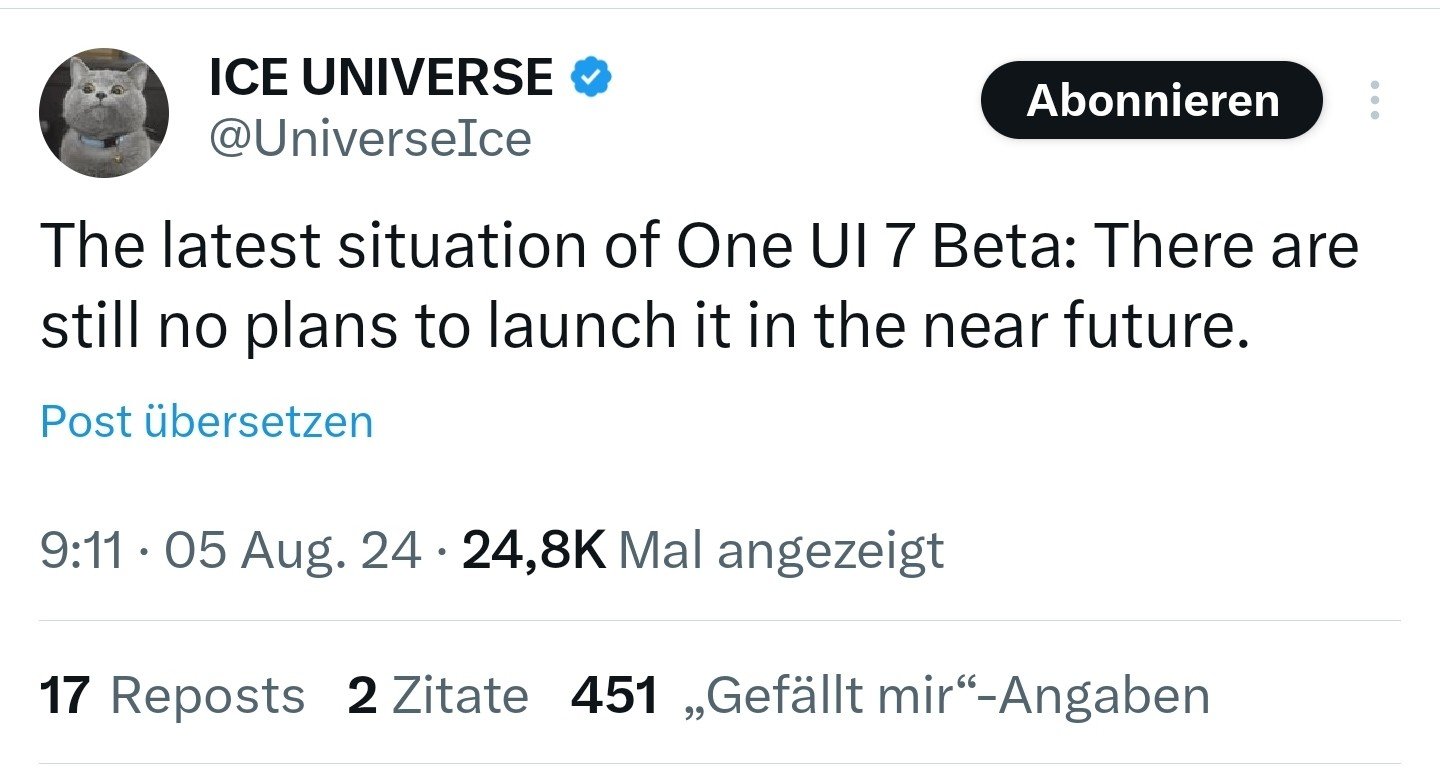1440x772 pixels.
Task: Click the blue verified badge
Action: [x=590, y=77]
